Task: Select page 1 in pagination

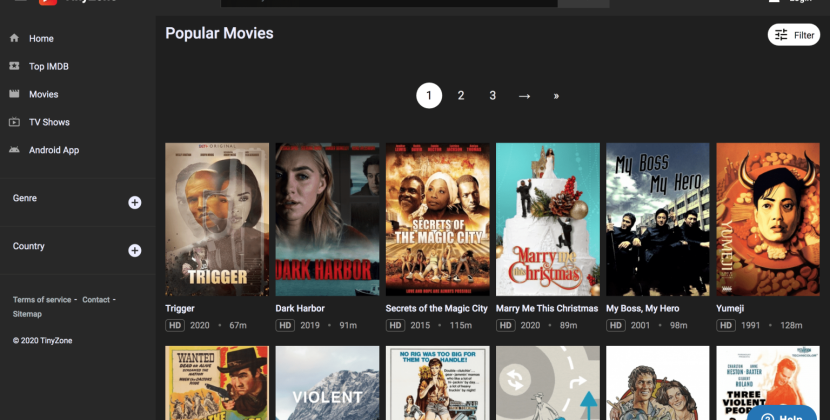Action: tap(429, 96)
